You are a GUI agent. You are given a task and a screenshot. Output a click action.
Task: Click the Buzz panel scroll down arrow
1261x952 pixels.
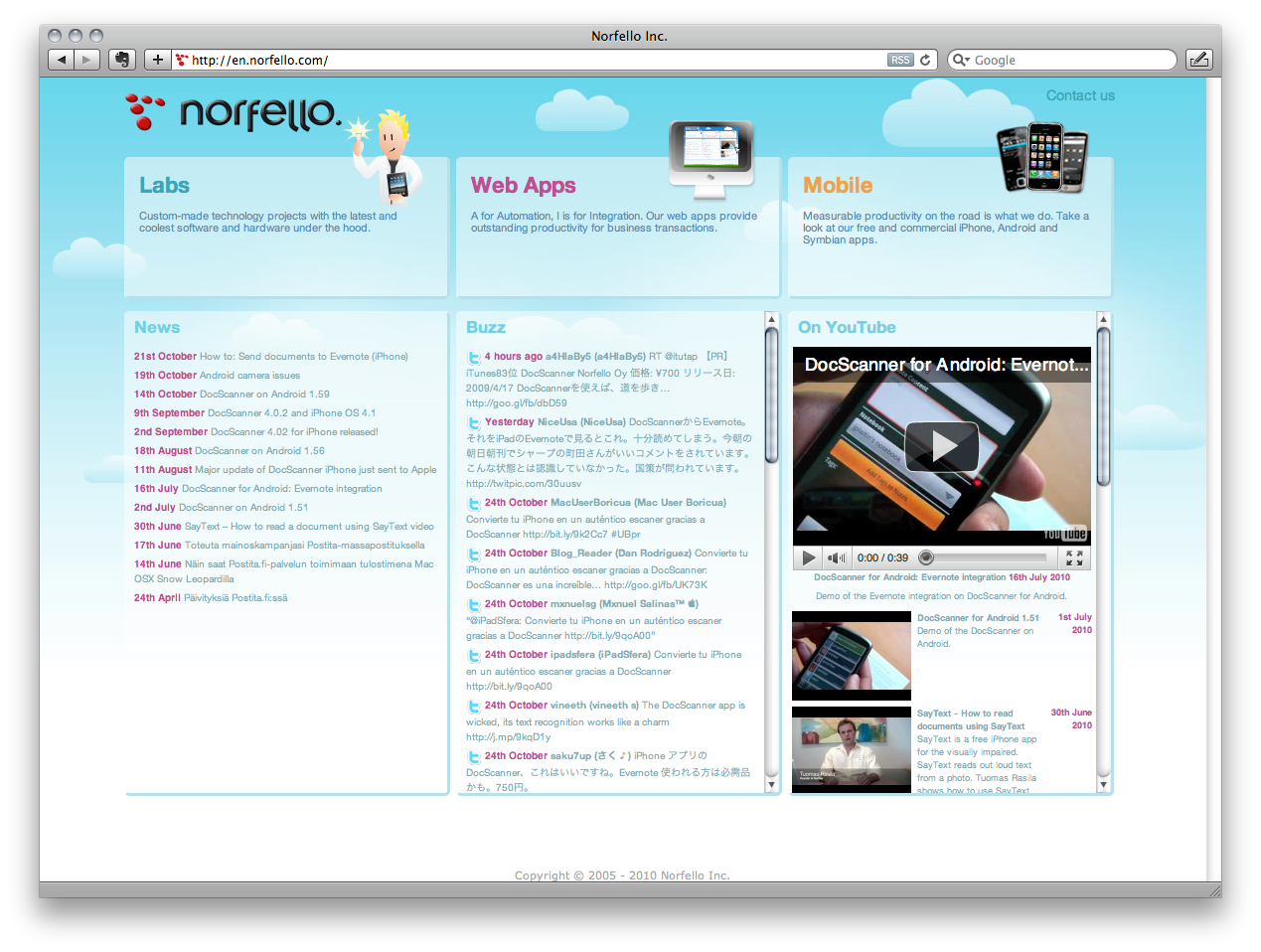[771, 785]
